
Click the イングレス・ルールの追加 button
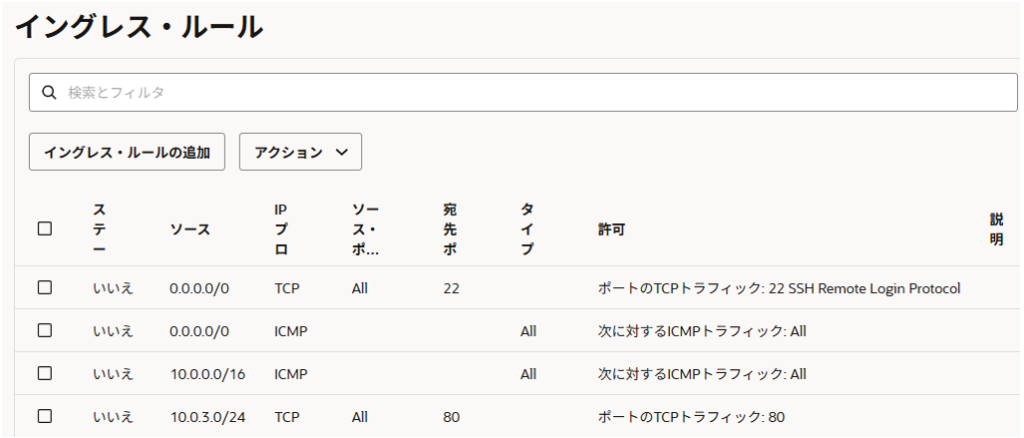pyautogui.click(x=127, y=152)
